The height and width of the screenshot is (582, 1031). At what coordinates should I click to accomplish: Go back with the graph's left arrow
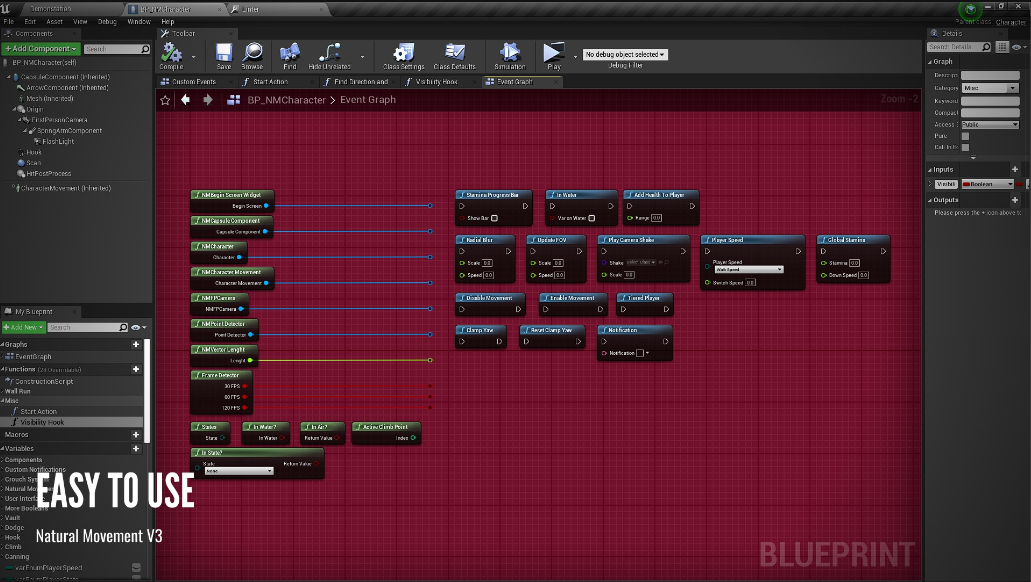[x=185, y=99]
